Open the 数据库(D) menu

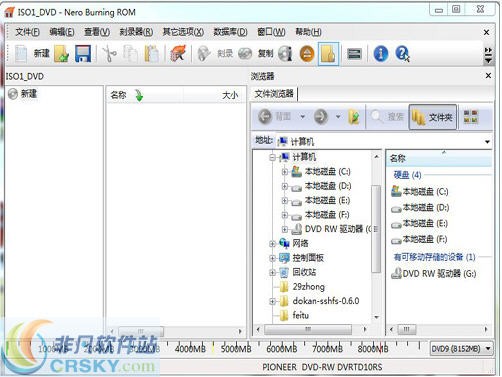230,32
